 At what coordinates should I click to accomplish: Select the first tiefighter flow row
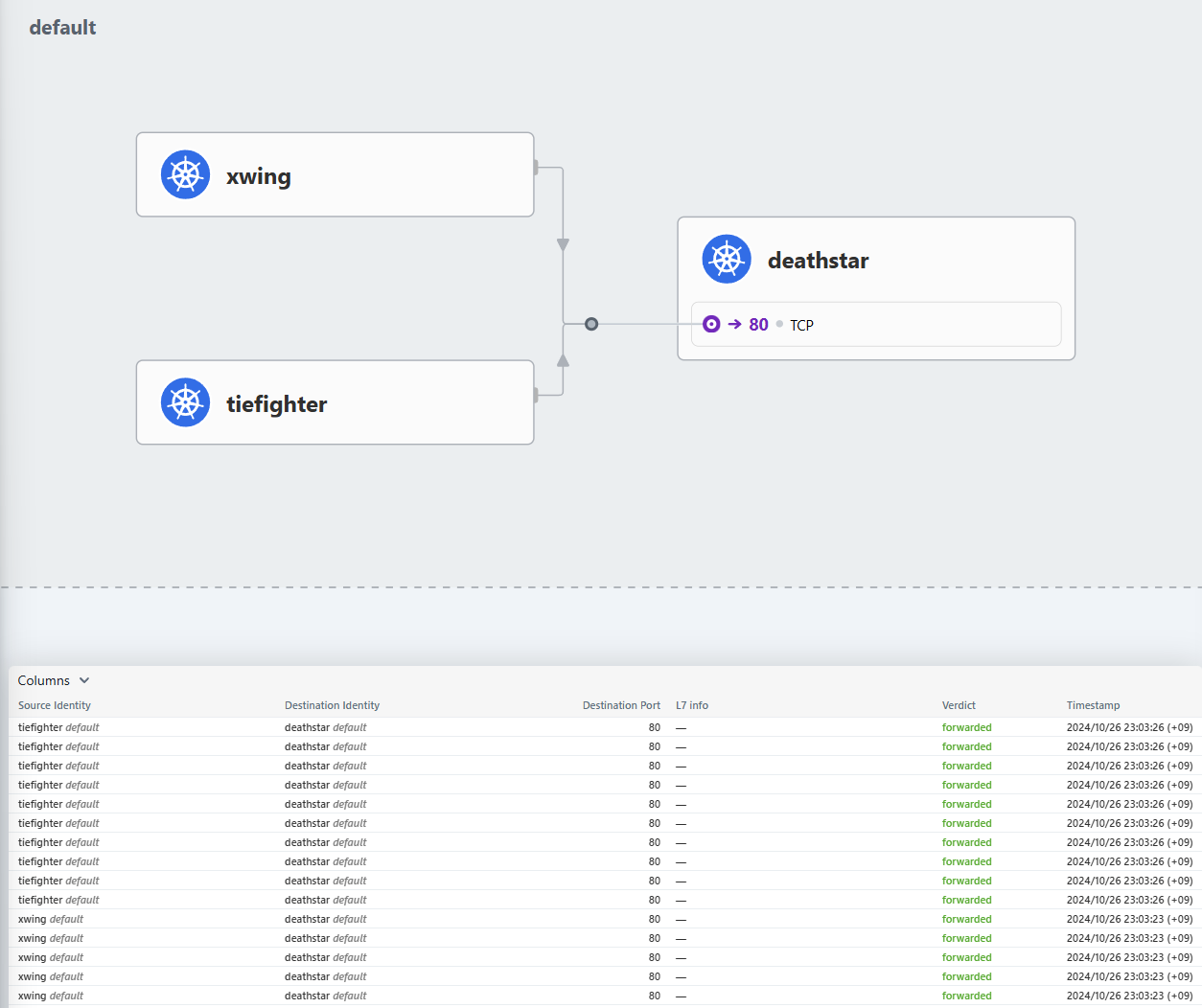click(x=383, y=727)
